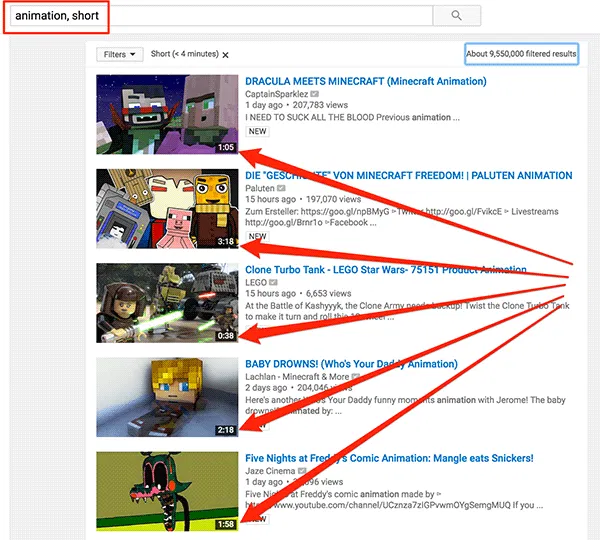Click the 2:18 duration badge

point(225,430)
